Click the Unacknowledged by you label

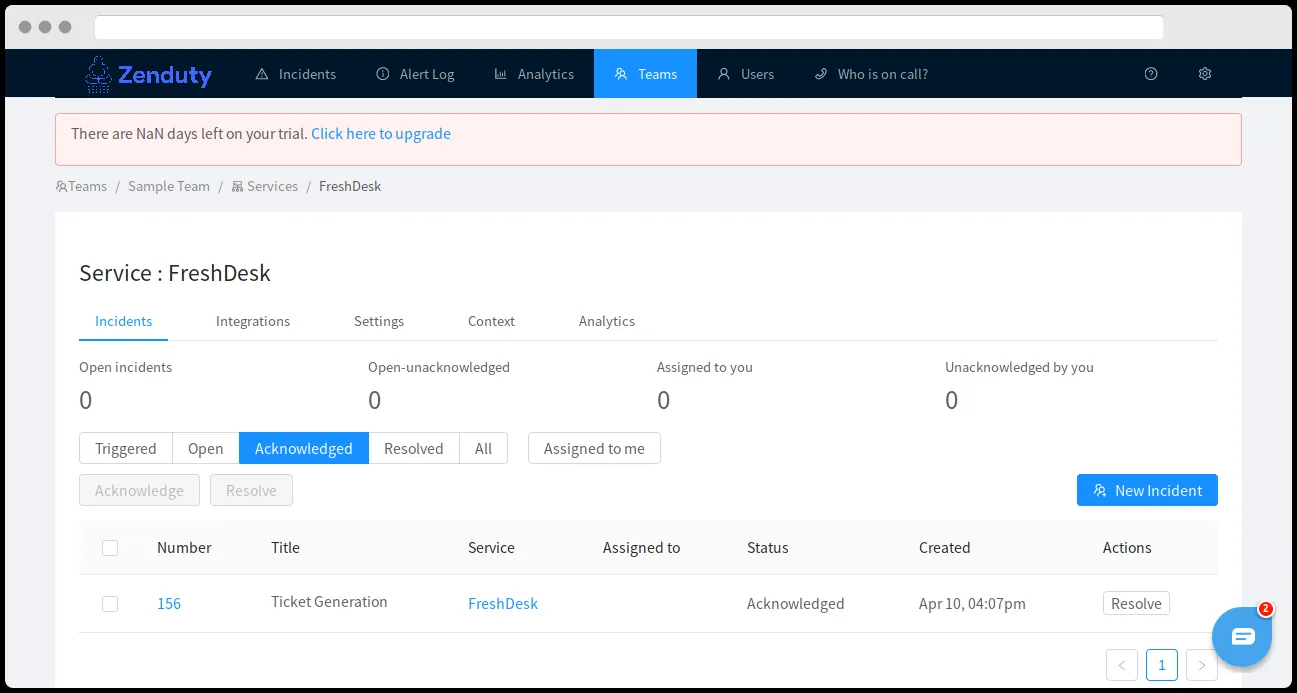point(1019,368)
